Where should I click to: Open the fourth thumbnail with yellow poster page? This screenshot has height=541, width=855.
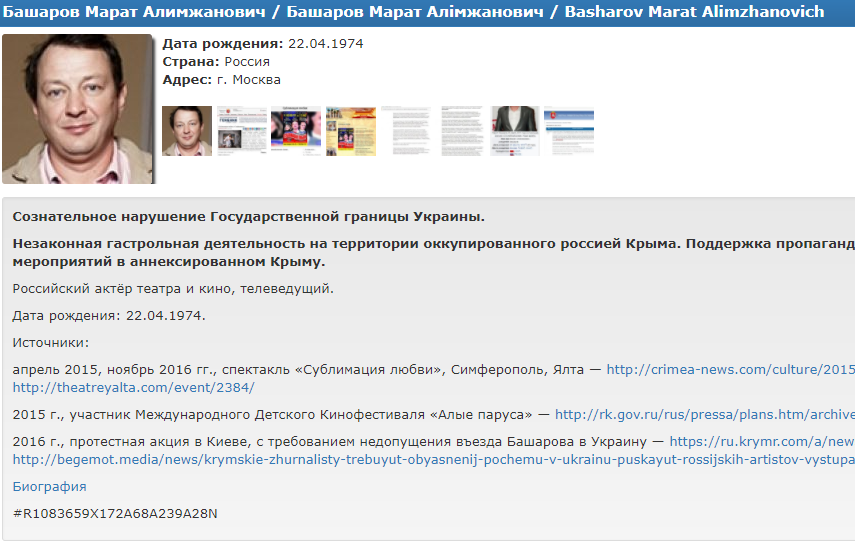[351, 131]
